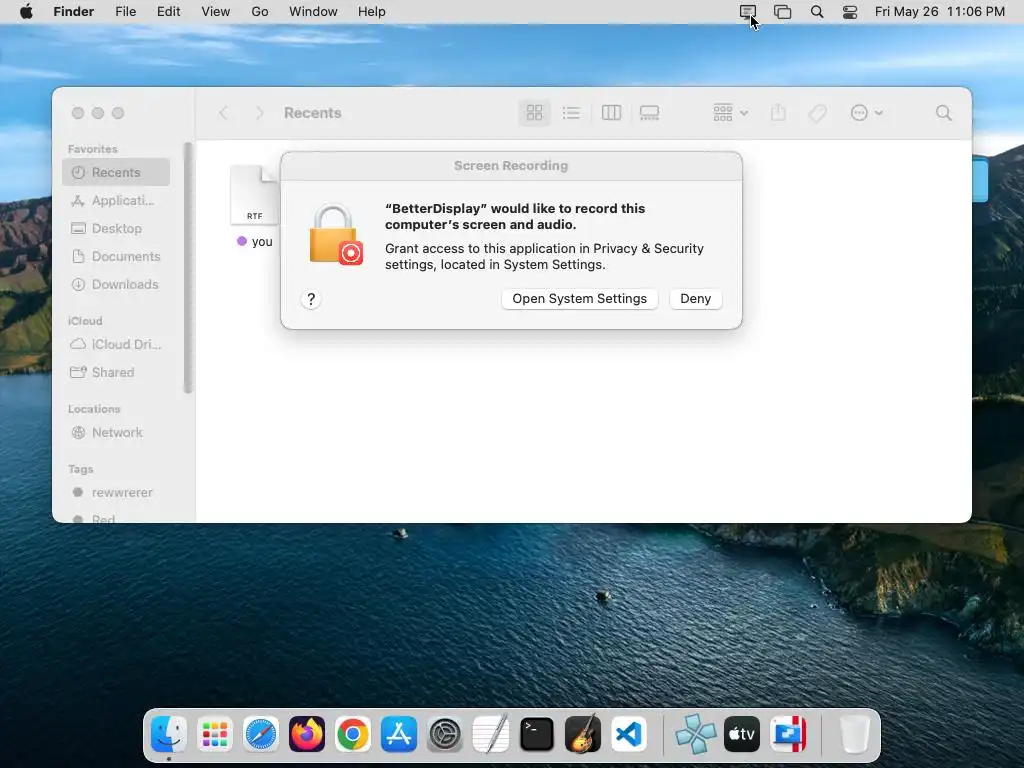Open Google Chrome from the Dock
The height and width of the screenshot is (768, 1024).
[x=353, y=734]
